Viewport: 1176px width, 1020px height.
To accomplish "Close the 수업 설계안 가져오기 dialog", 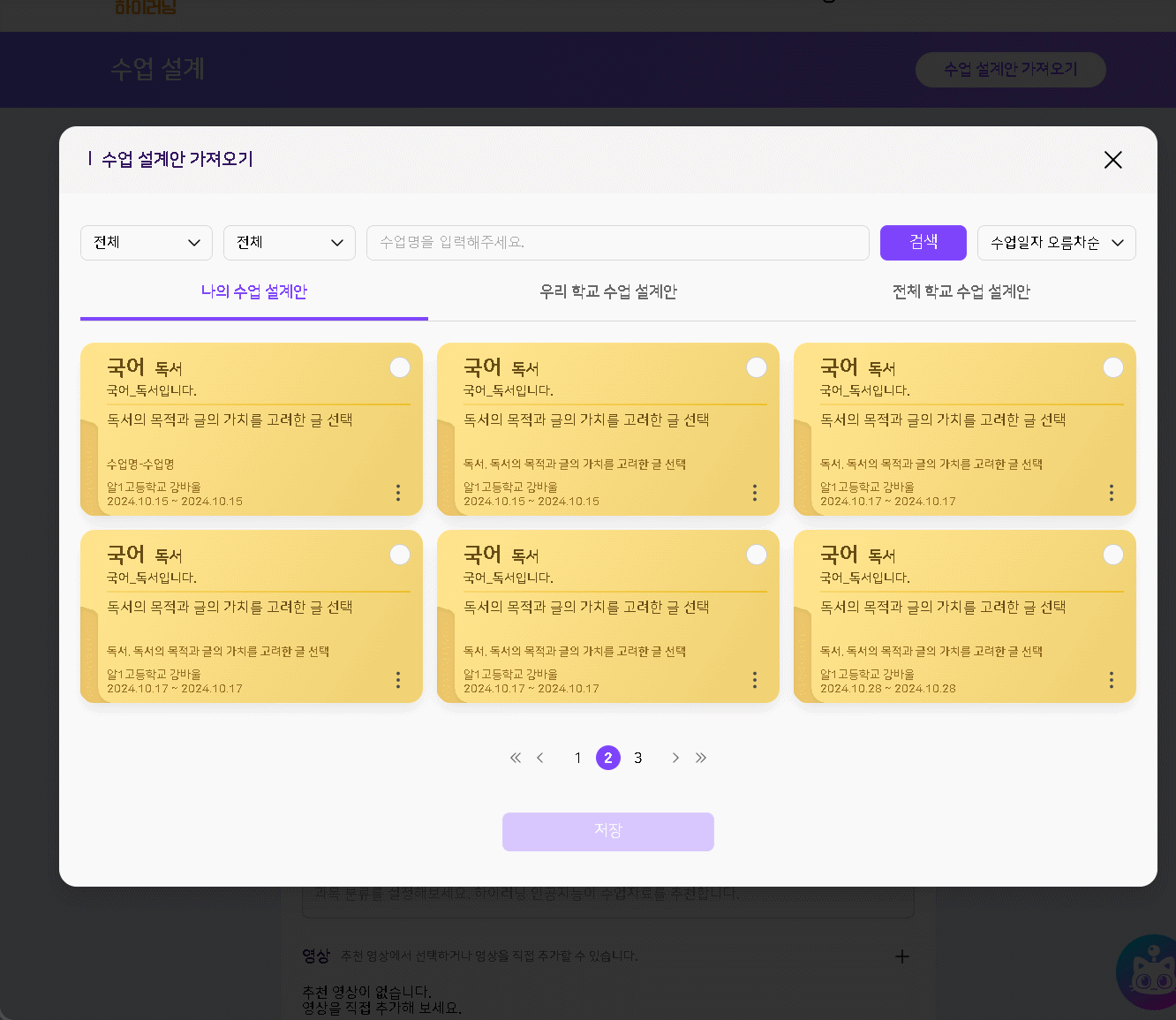I will pos(1112,160).
